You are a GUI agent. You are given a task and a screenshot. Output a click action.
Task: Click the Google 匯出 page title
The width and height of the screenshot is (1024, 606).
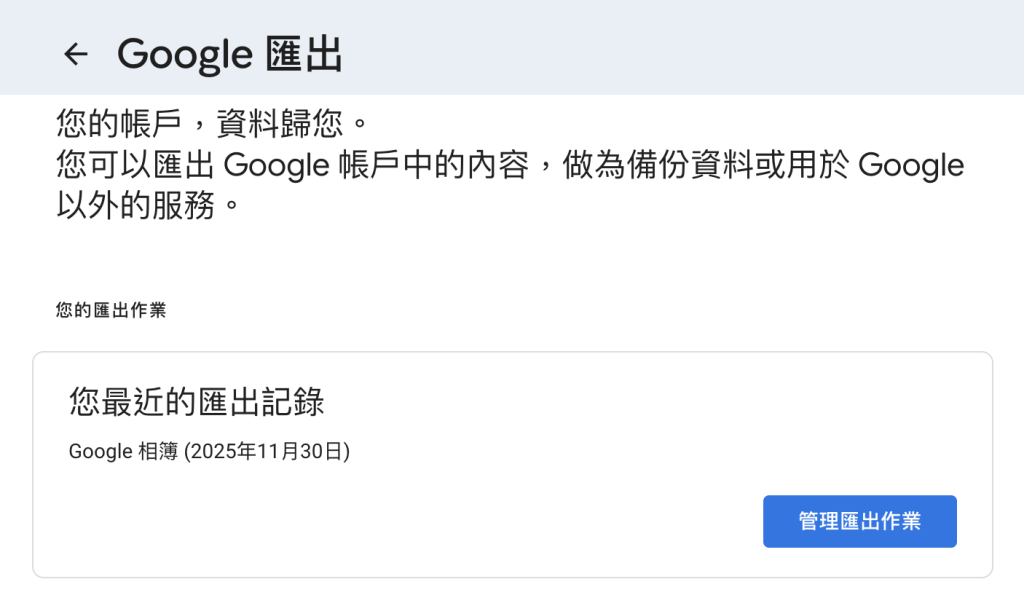click(230, 54)
